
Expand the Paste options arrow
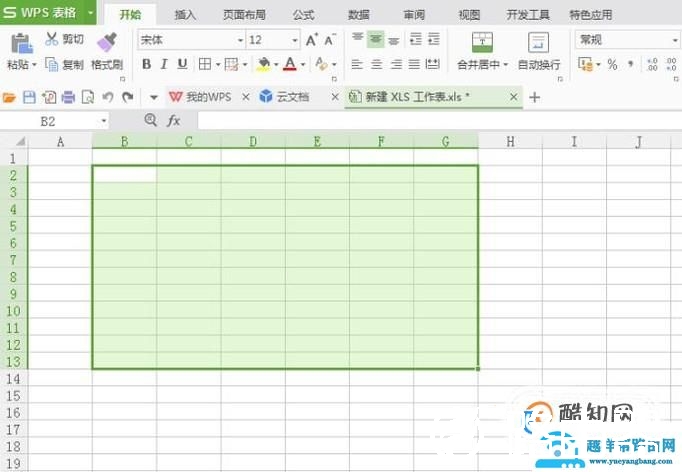34,65
